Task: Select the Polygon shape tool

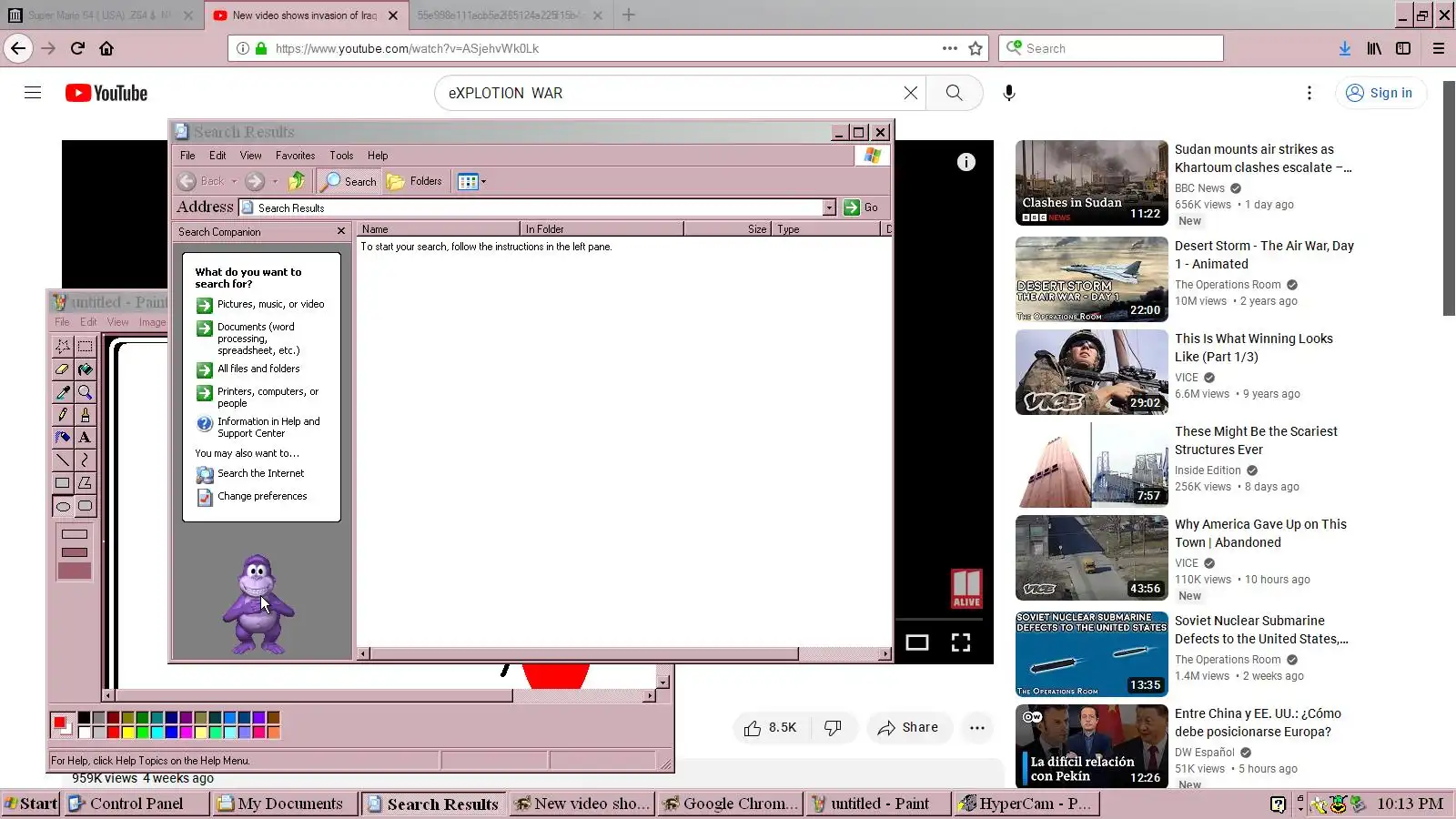Action: pos(85,483)
